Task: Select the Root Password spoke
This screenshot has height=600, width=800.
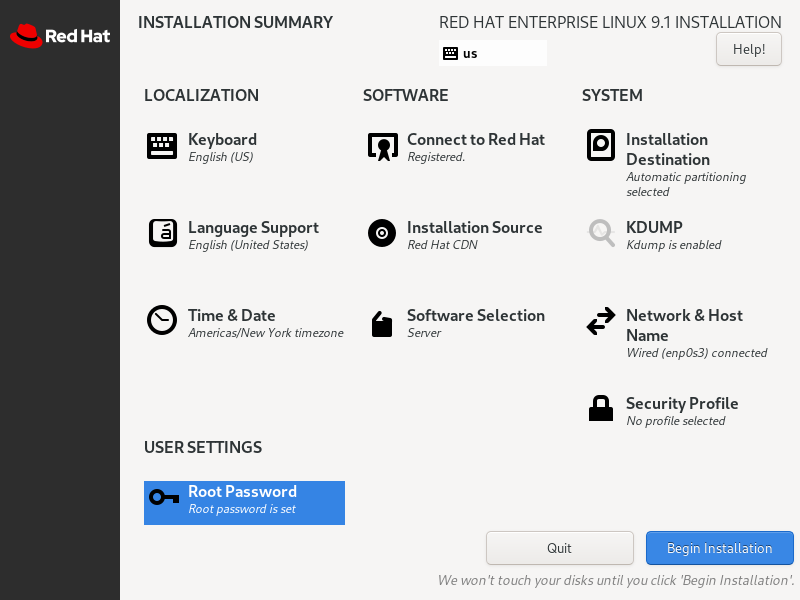Action: point(244,503)
